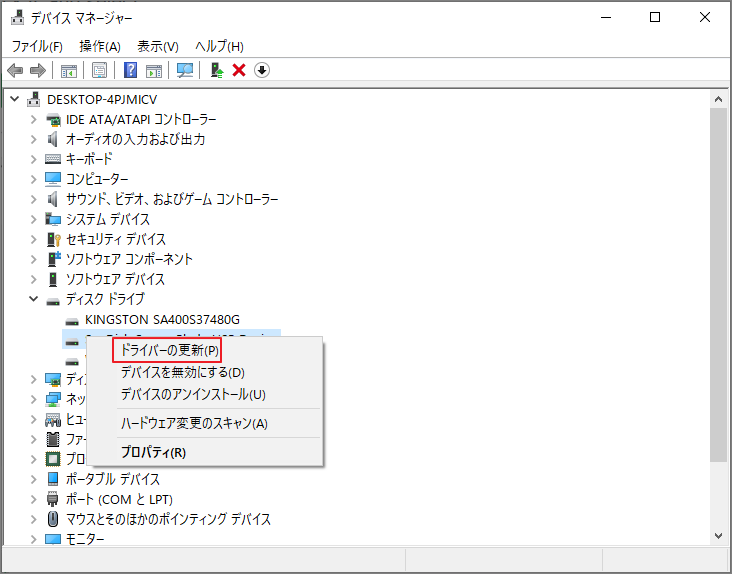Expand the オーディオの入力および出力 node
The image size is (732, 574).
(x=34, y=139)
